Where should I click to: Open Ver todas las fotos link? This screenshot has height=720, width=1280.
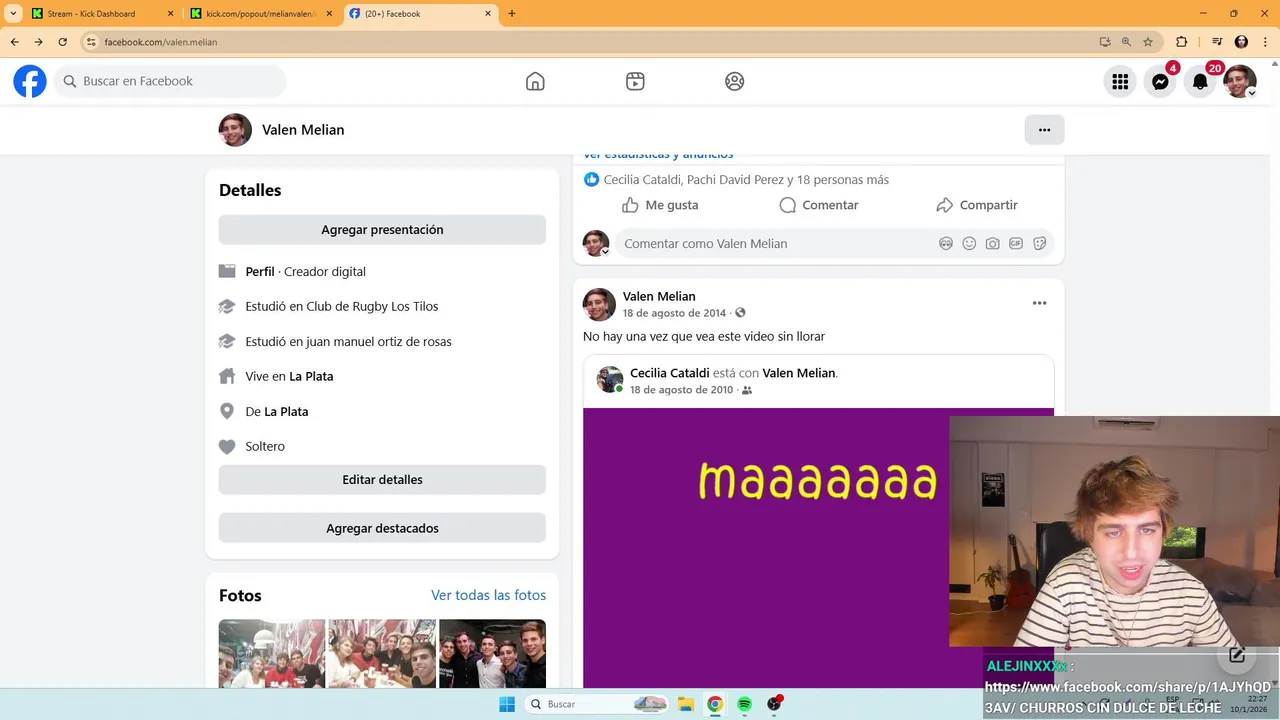coord(488,595)
